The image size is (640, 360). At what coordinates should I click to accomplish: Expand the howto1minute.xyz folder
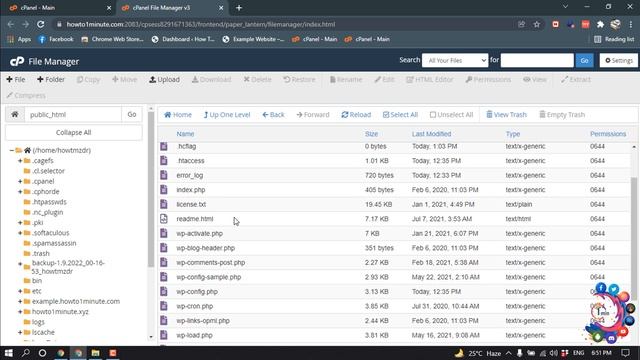[20, 311]
